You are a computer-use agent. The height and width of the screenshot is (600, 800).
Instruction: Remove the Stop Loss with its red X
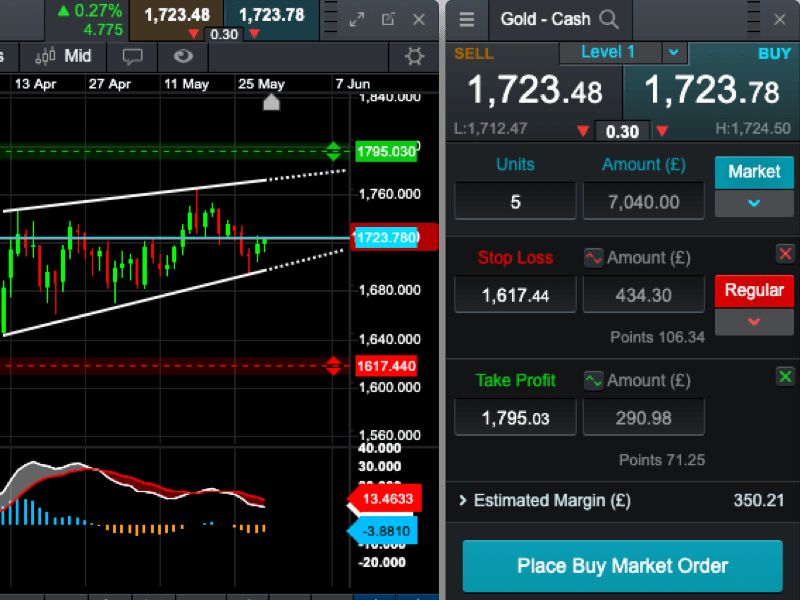785,254
